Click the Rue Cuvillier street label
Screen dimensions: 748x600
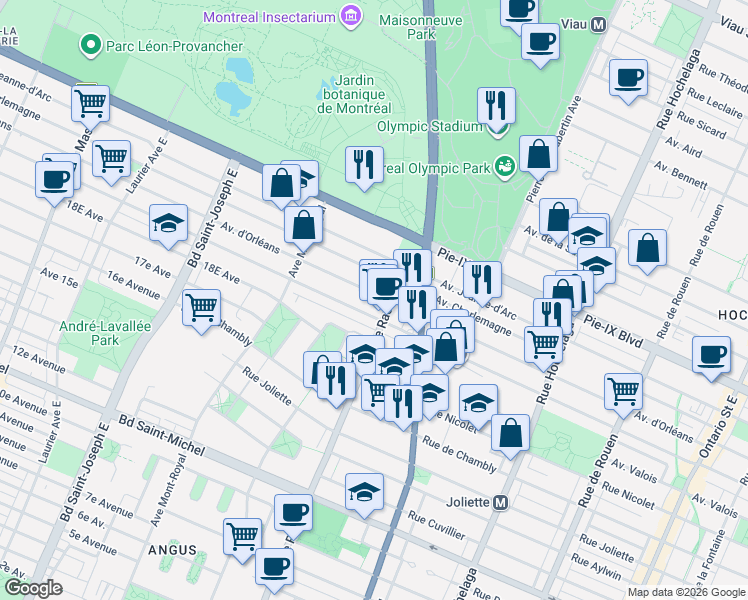coord(436,525)
